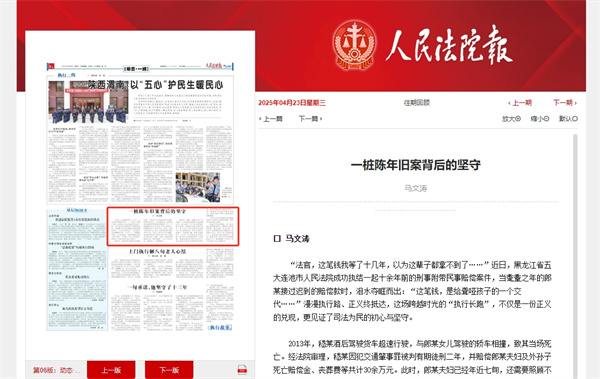This screenshot has width=600, height=379.
Task: Reset text size with 默认
Action: pyautogui.click(x=568, y=119)
